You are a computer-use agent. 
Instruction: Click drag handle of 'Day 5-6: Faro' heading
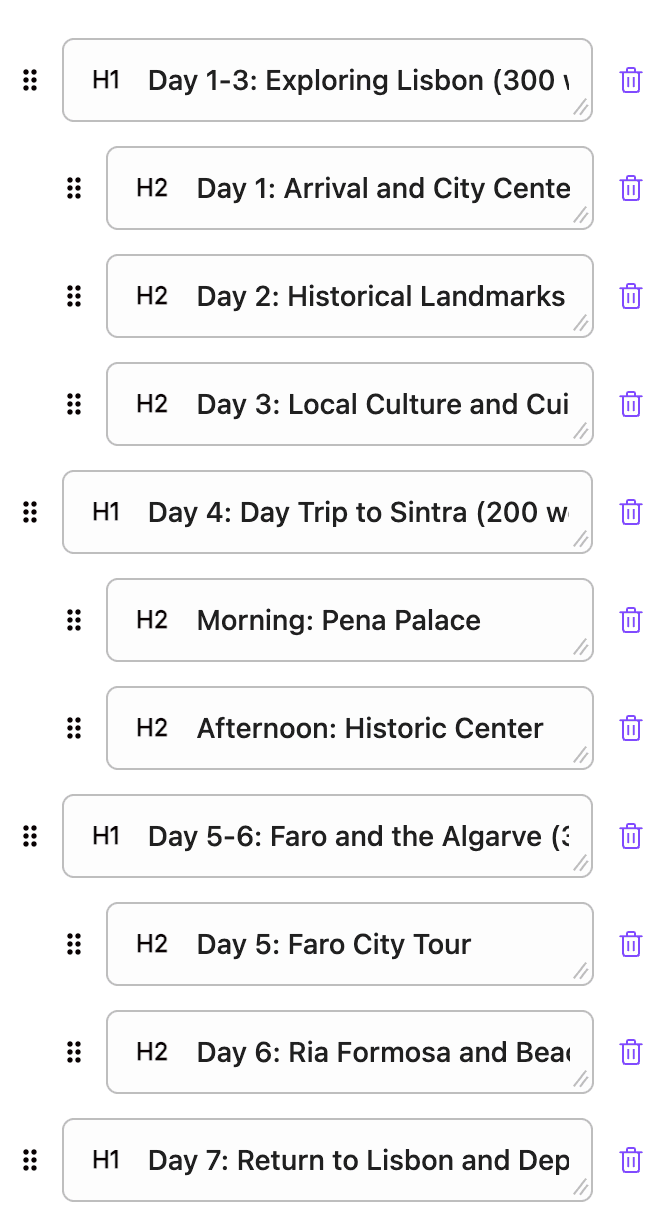(30, 836)
